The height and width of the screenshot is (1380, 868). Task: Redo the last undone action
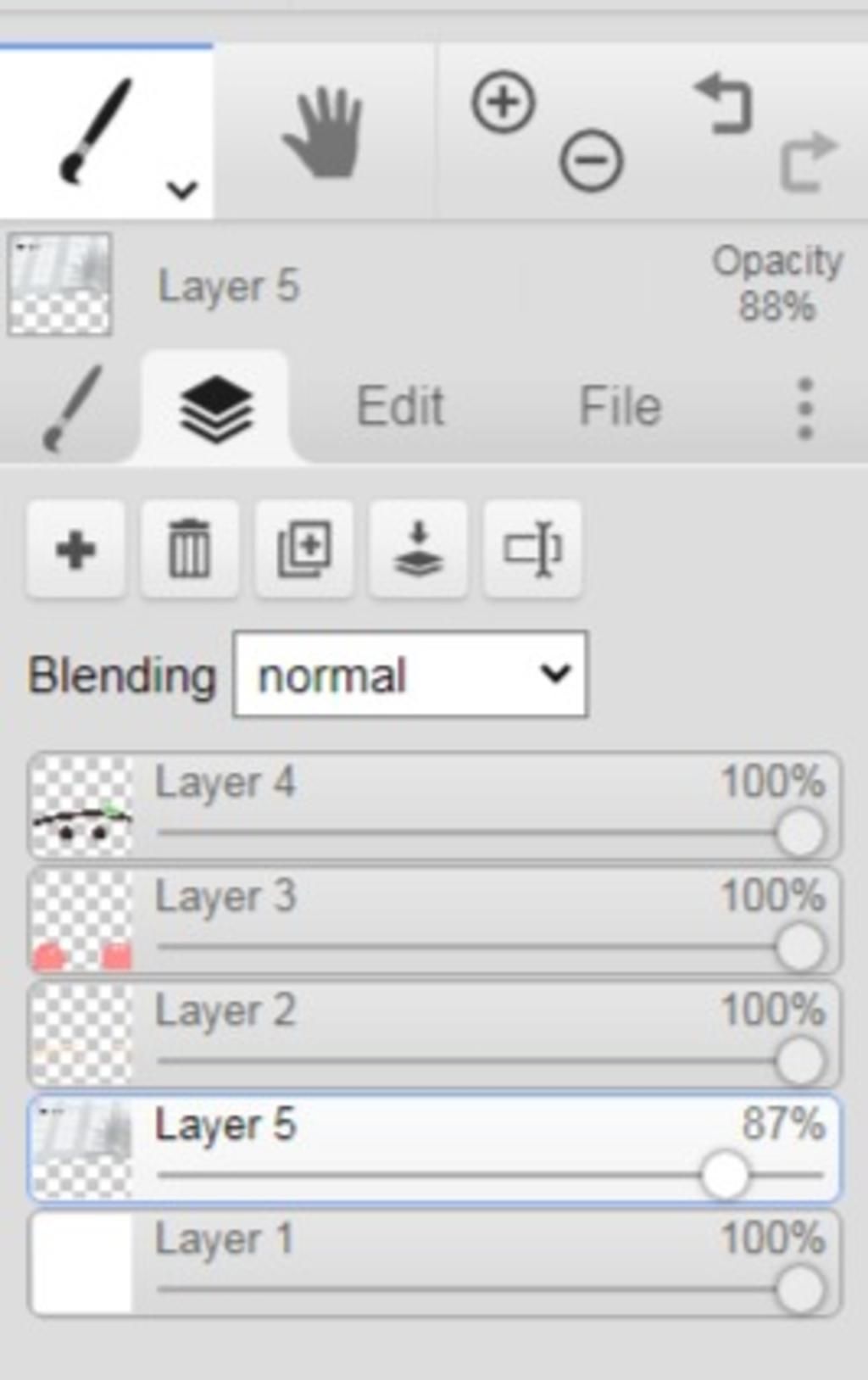point(808,161)
